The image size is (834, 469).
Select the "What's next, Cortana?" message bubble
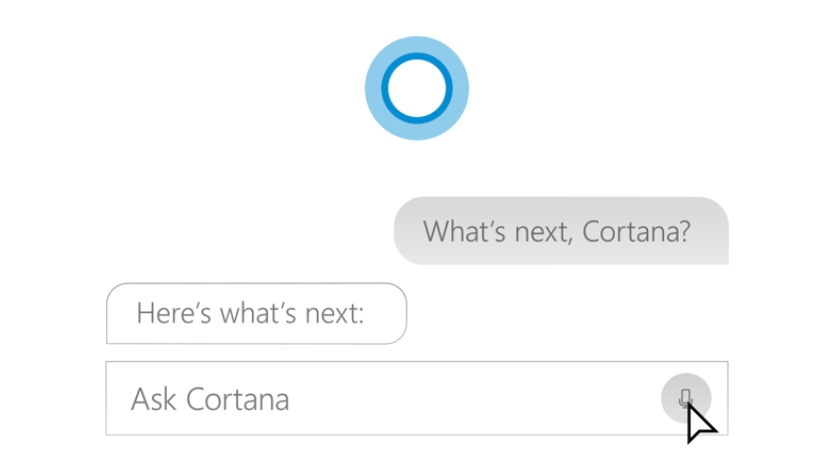click(x=561, y=231)
